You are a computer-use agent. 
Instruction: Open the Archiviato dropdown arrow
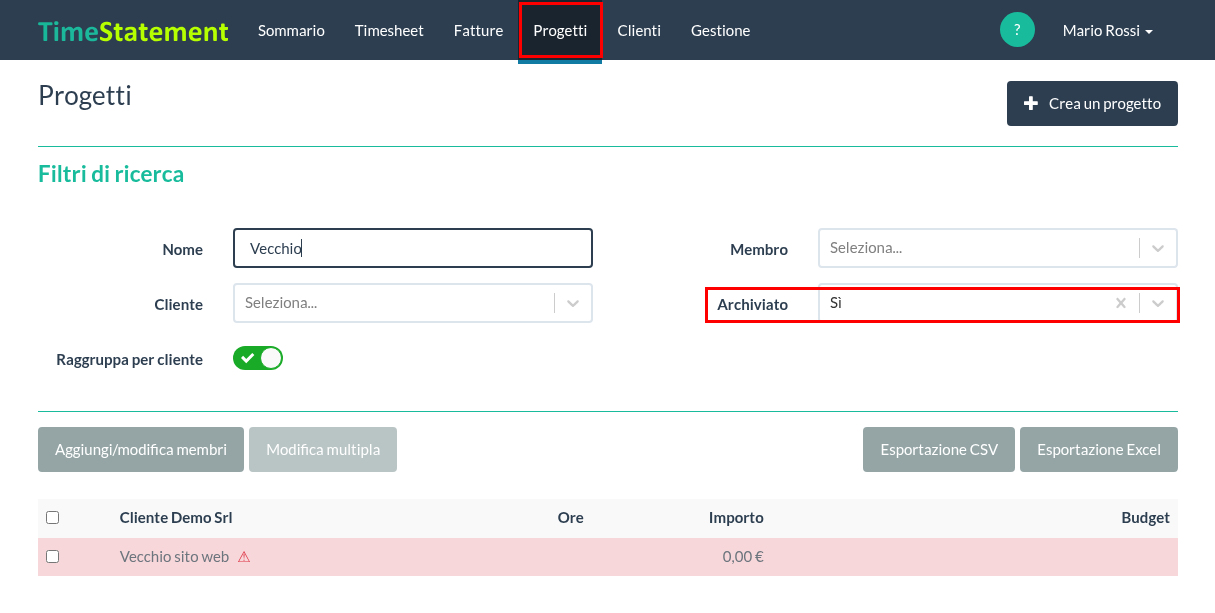pyautogui.click(x=1159, y=303)
